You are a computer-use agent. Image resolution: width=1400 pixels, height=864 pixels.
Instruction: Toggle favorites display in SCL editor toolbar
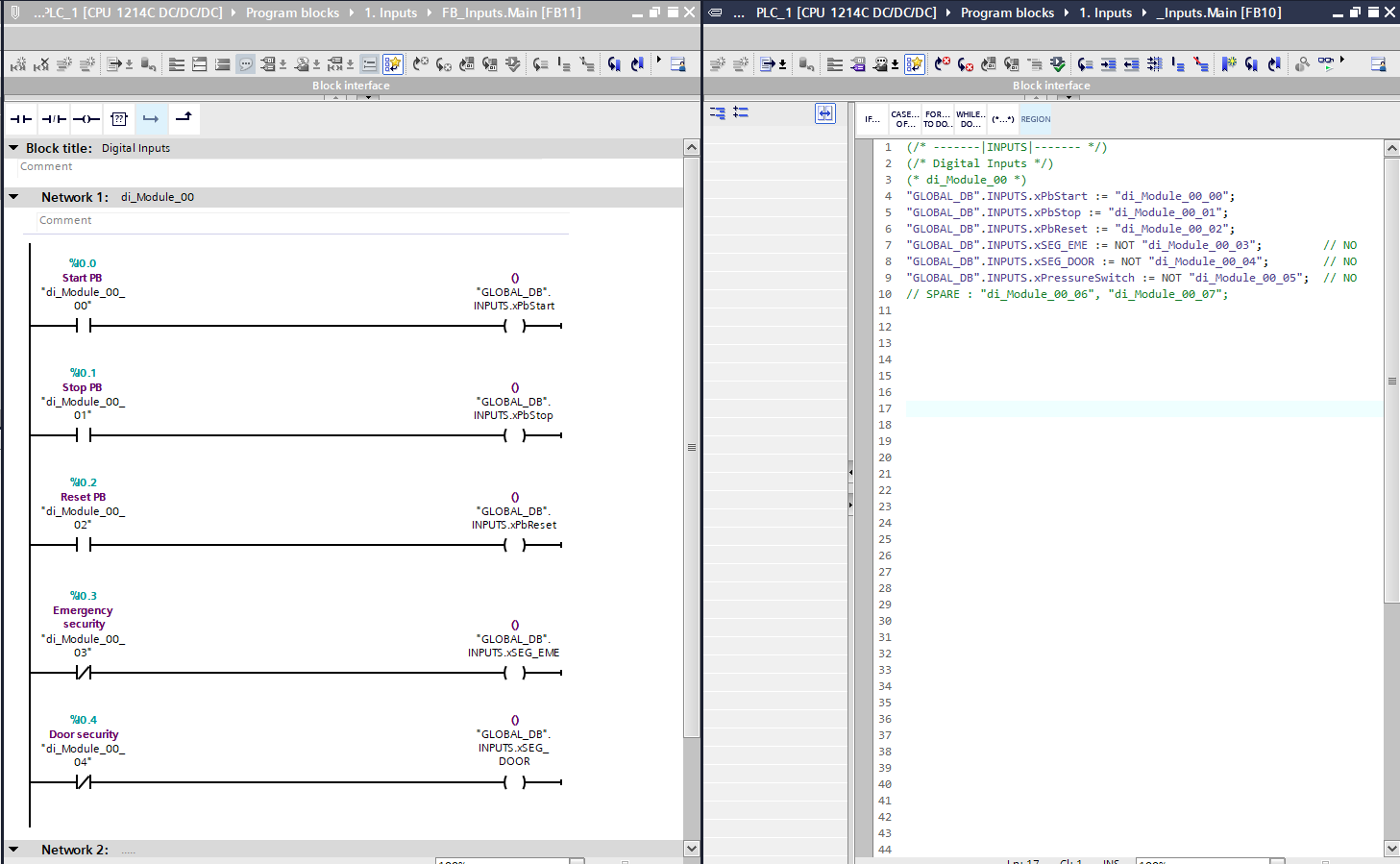(x=914, y=64)
